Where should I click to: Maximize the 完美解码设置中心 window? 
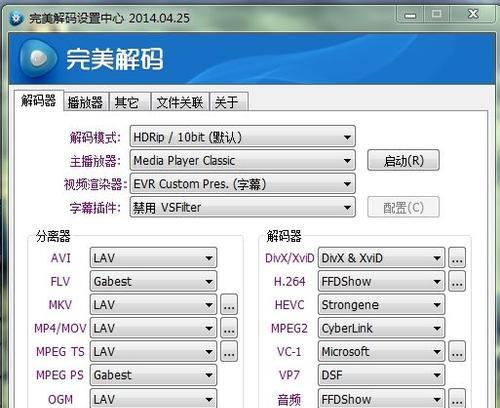coord(437,15)
